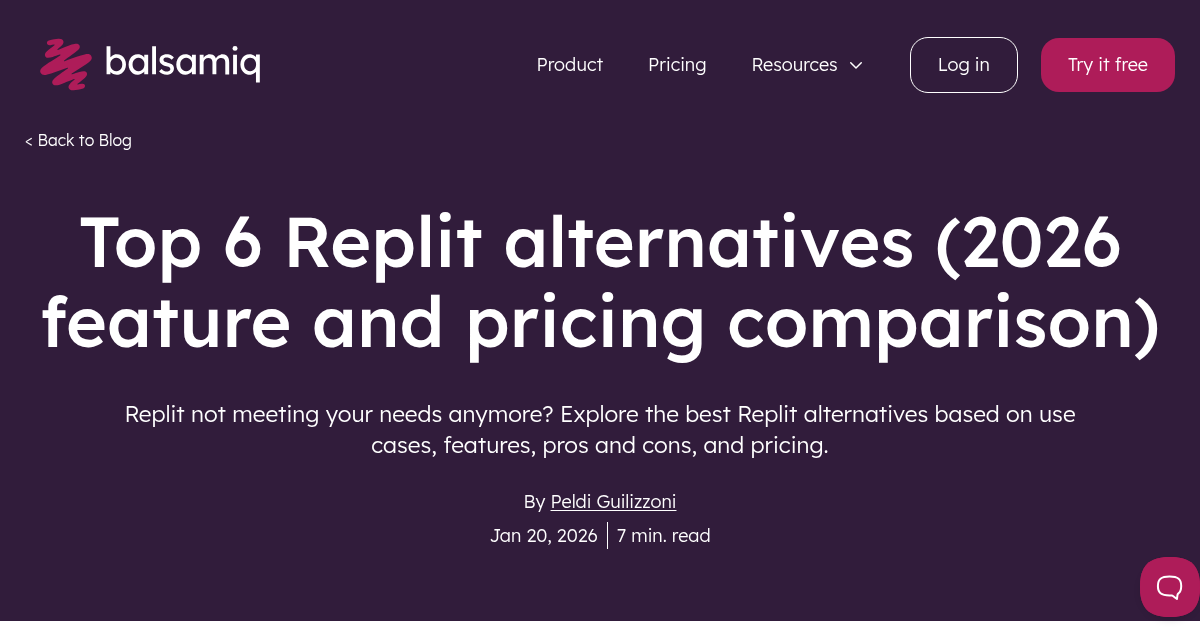This screenshot has width=1200, height=627.
Task: Return via the Back to Blog link
Action: pyautogui.click(x=84, y=141)
